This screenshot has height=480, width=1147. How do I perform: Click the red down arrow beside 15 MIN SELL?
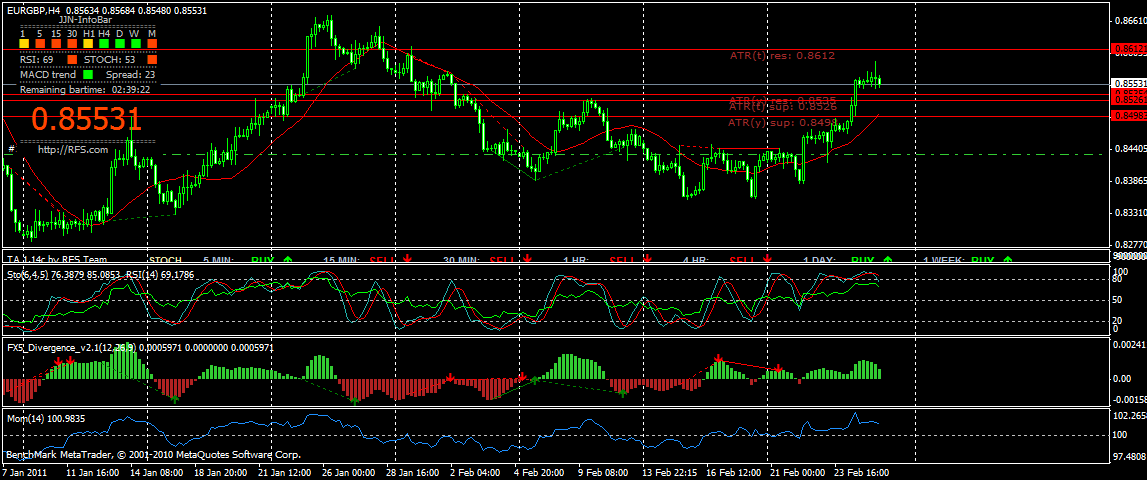coord(407,259)
